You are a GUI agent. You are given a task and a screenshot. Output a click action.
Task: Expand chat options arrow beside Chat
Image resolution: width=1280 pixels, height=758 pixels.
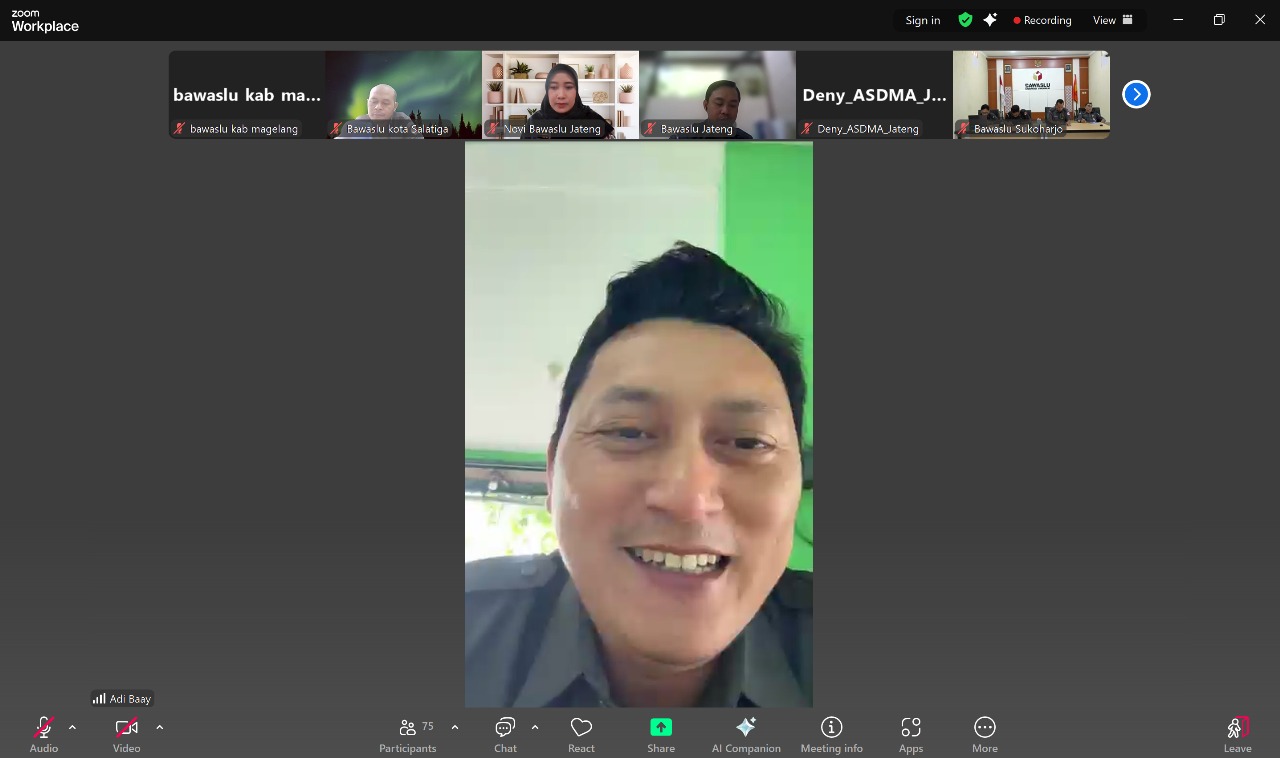[535, 727]
